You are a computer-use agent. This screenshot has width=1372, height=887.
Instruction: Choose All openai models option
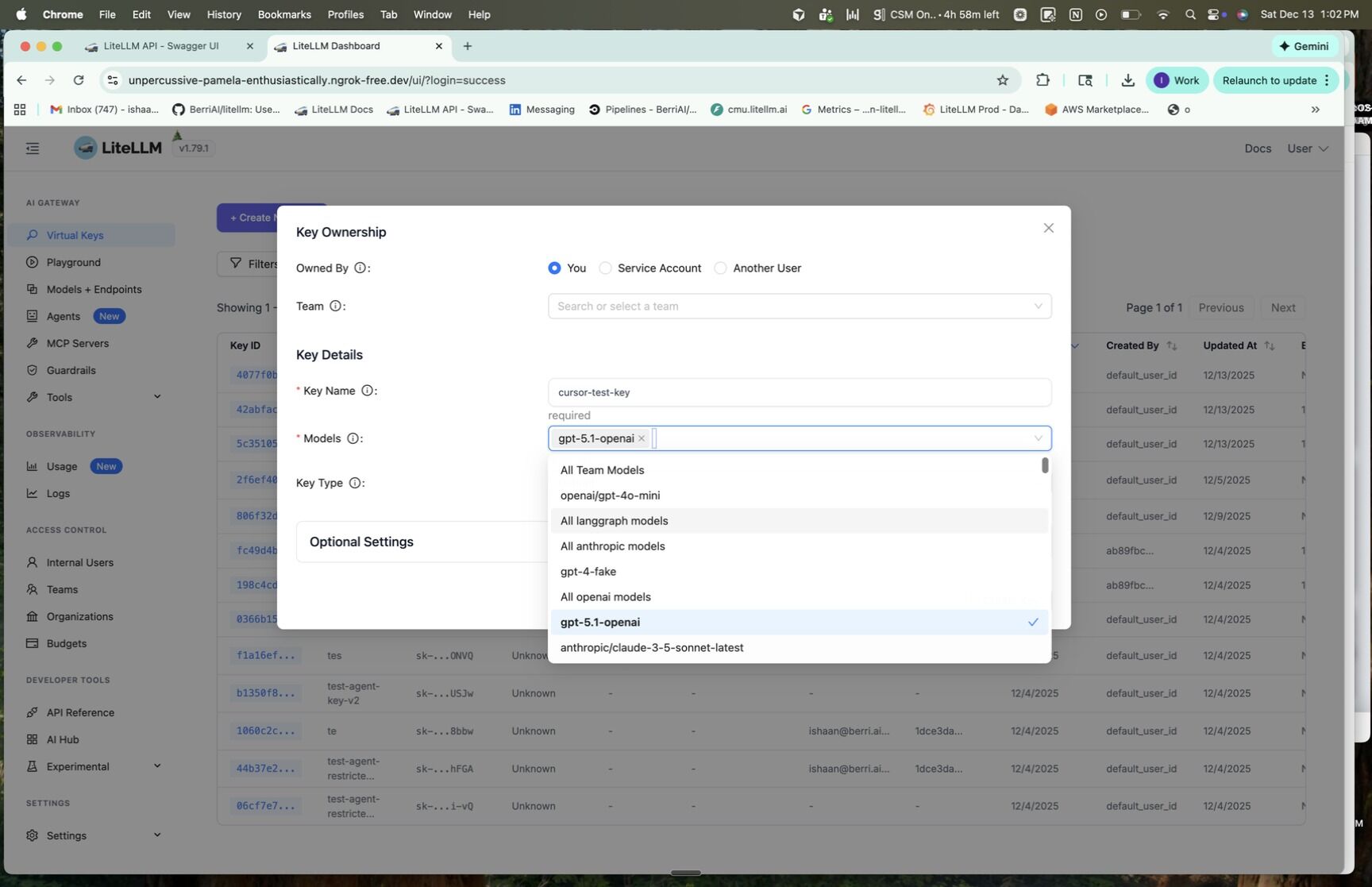tap(800, 597)
